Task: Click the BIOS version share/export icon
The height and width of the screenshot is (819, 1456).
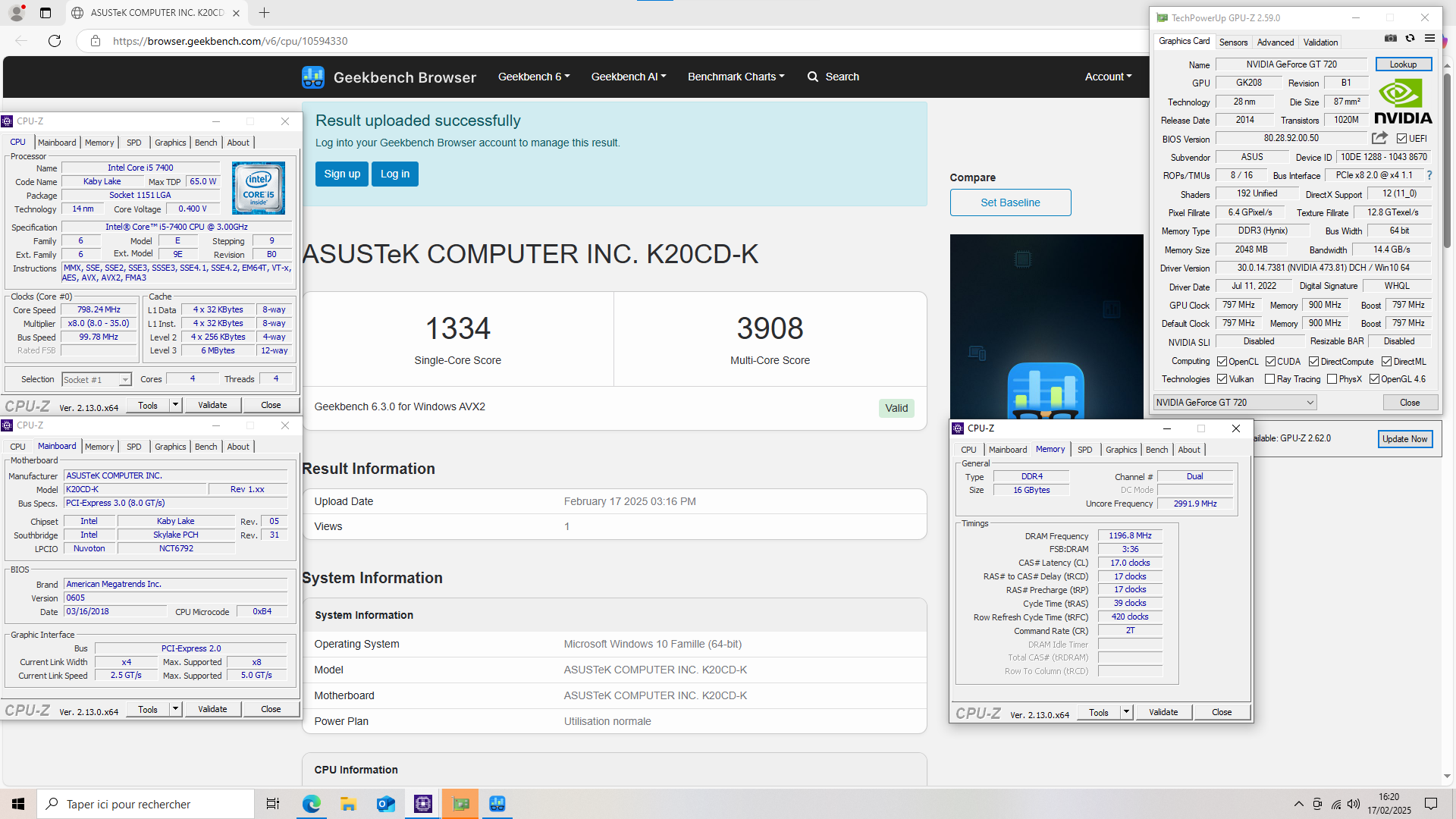Action: click(x=1379, y=138)
